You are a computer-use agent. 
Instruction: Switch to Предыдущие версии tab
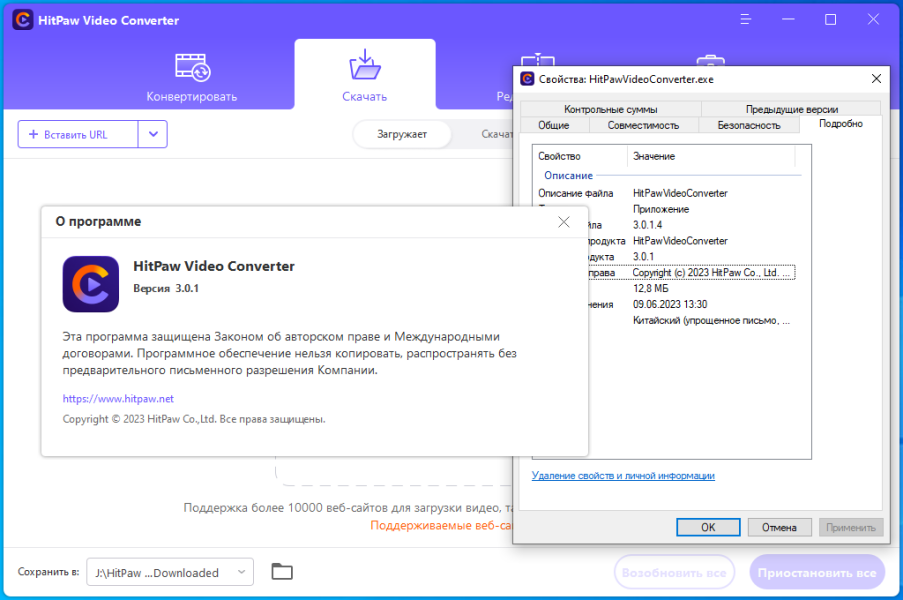click(791, 109)
